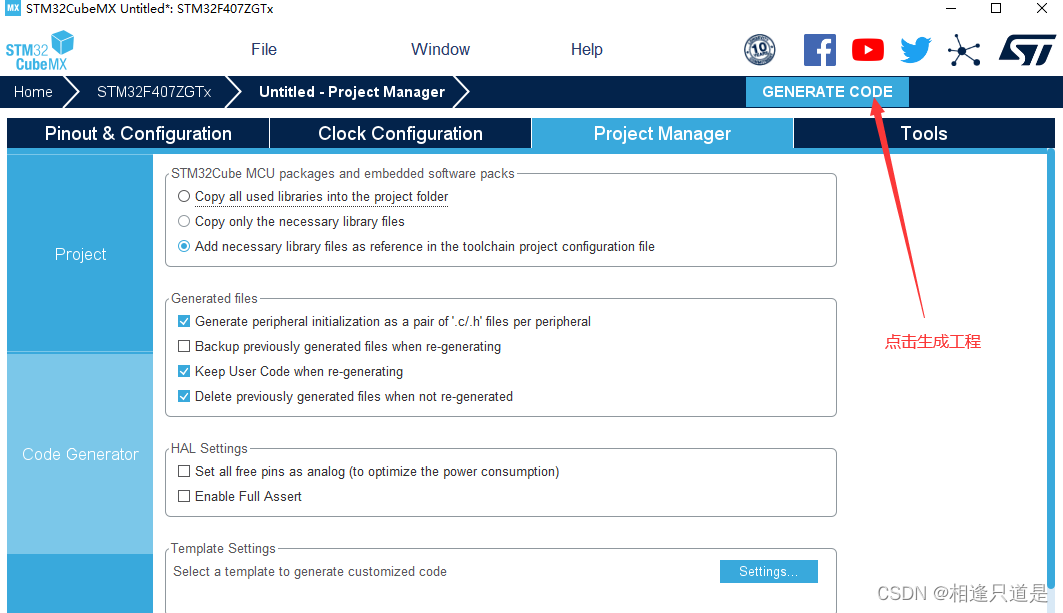The image size is (1063, 613).
Task: Open the 10 years anniversary badge icon
Action: (759, 50)
